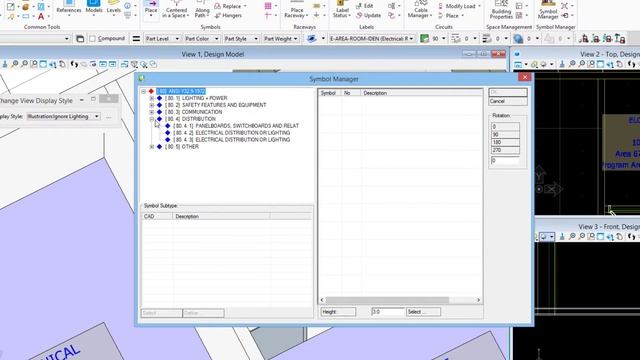The height and width of the screenshot is (360, 640).
Task: Click the Height value input field
Action: pos(388,312)
